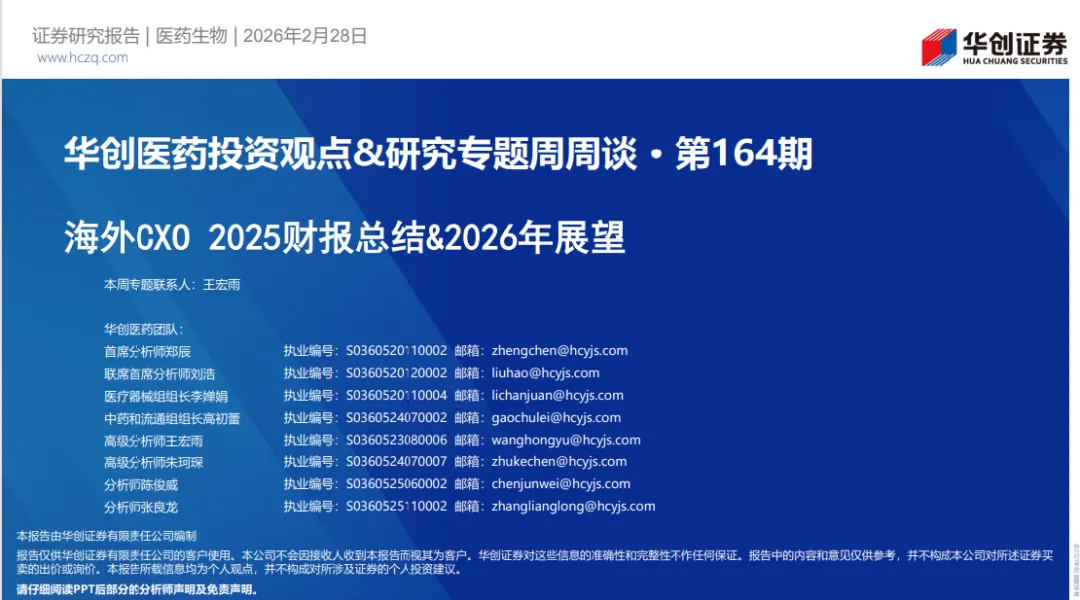Select the date 2026年2月28日
1080x600 pixels.
coord(305,36)
